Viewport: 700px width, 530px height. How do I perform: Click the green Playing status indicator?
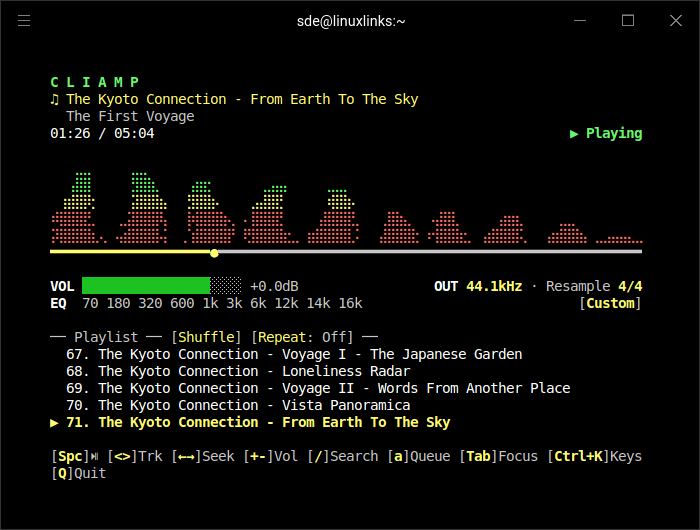tap(606, 133)
